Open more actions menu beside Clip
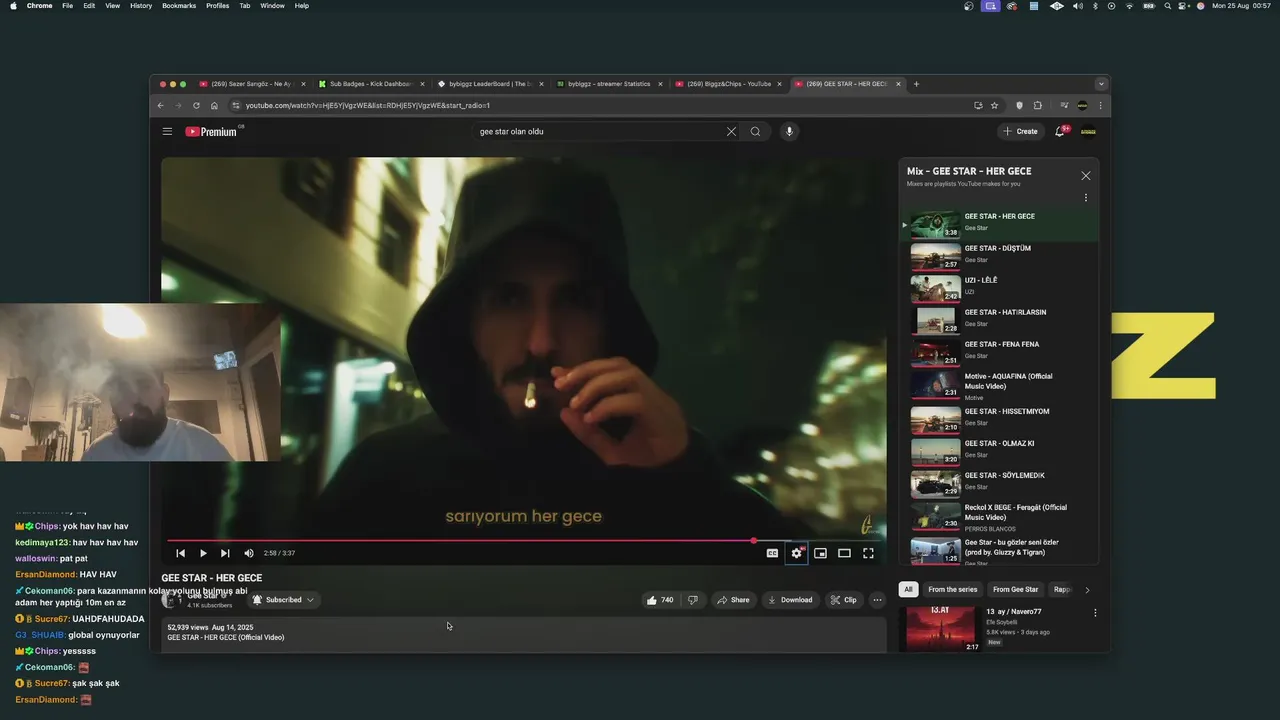The height and width of the screenshot is (720, 1280). tap(877, 600)
